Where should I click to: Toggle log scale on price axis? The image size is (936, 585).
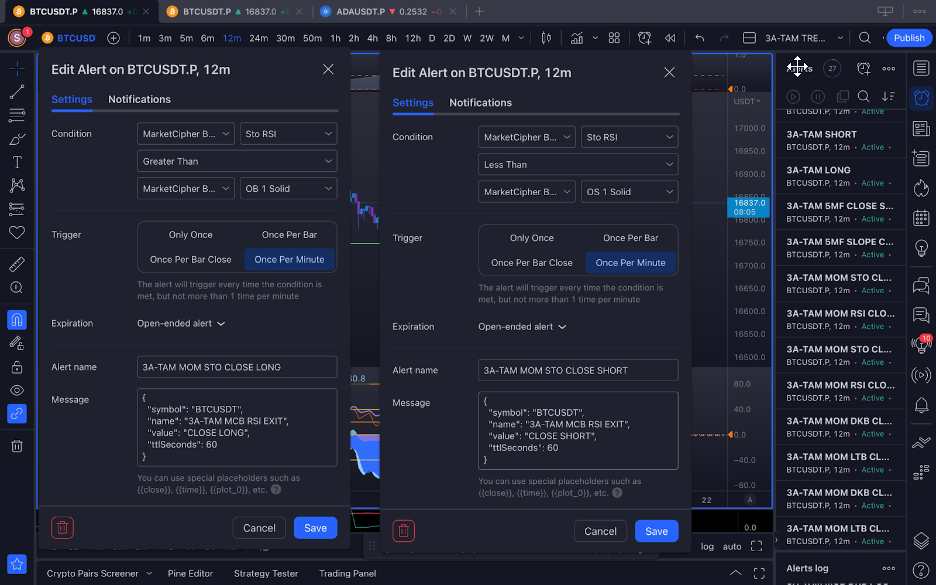(x=707, y=546)
